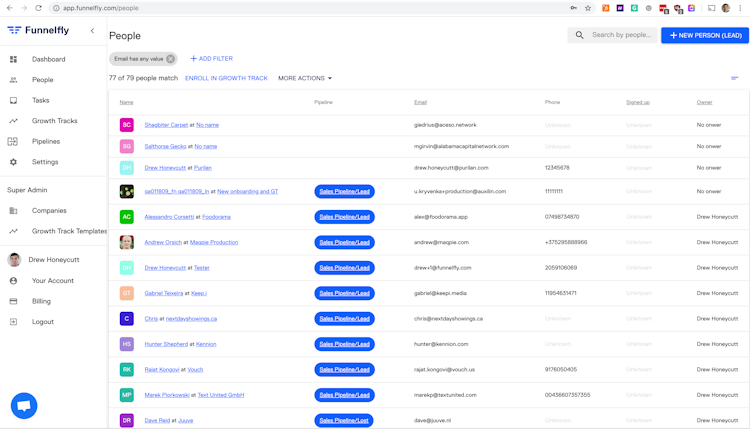
Task: Open the Hunter Shepherd person link
Action: (x=166, y=344)
